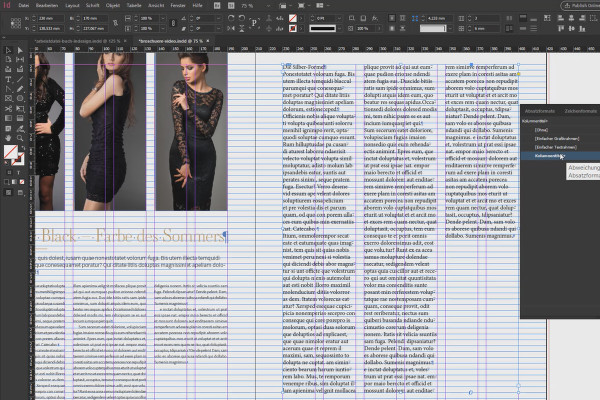Screen dimensions: 600x400
Task: Apply None to fill in toolbox
Action: pos(22,182)
